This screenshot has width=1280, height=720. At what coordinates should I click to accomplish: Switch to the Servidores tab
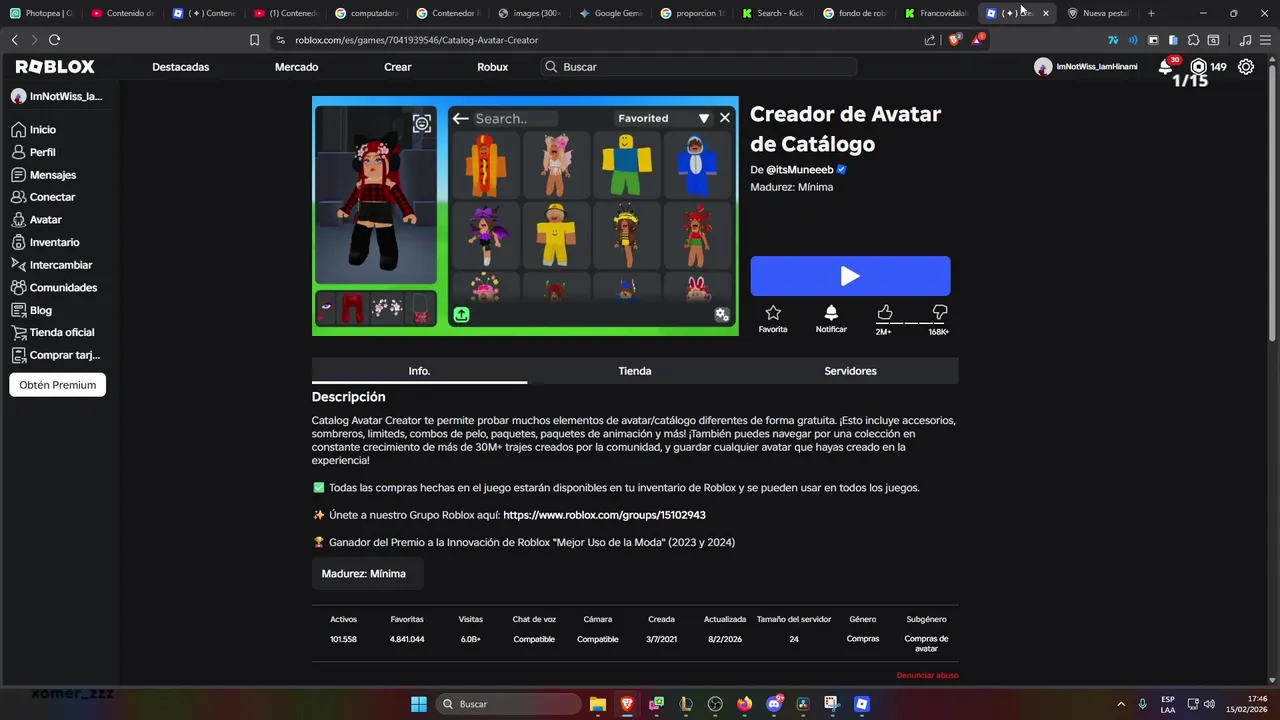click(x=850, y=371)
